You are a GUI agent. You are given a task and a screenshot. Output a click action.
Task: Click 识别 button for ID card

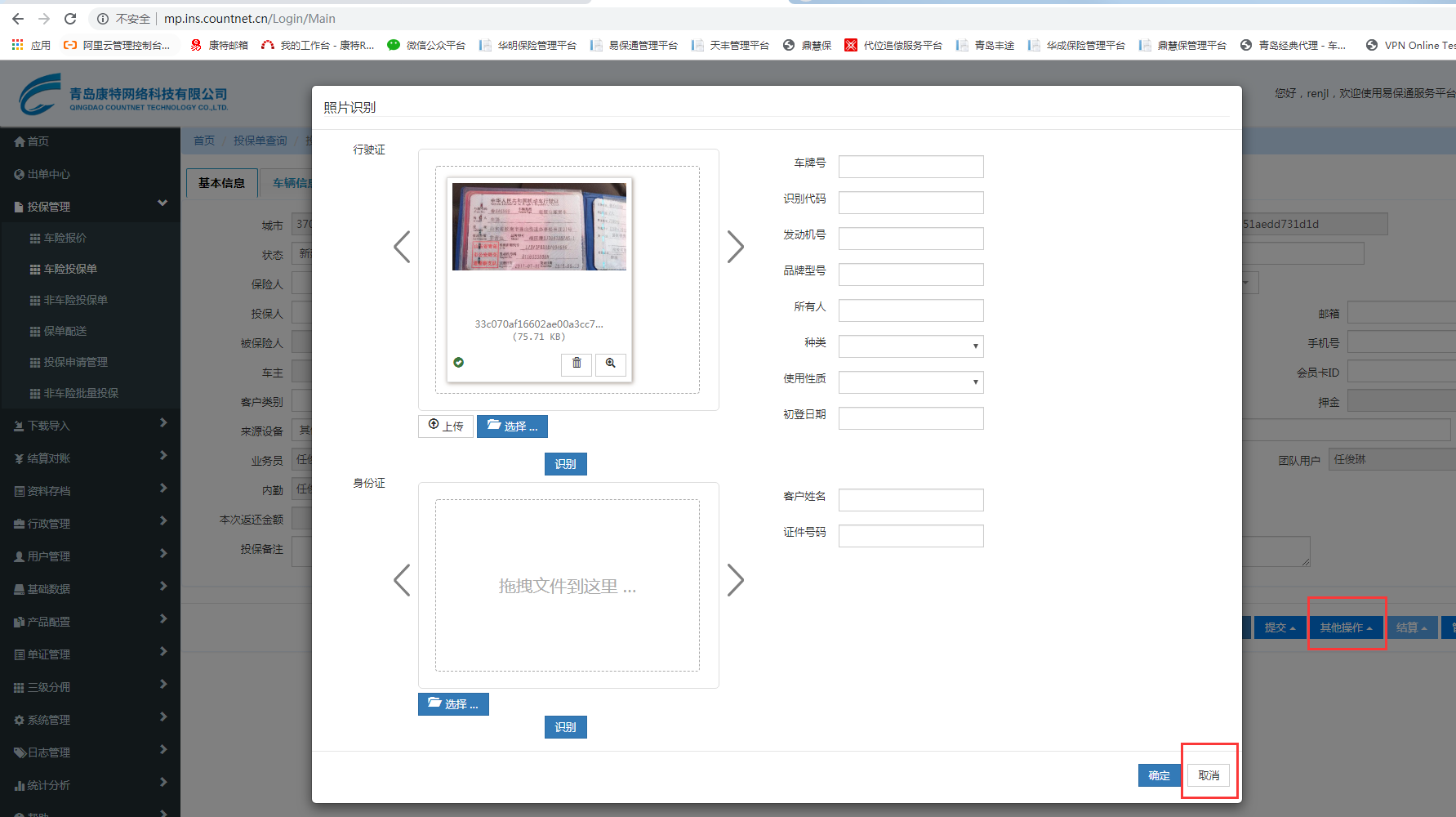pos(565,727)
